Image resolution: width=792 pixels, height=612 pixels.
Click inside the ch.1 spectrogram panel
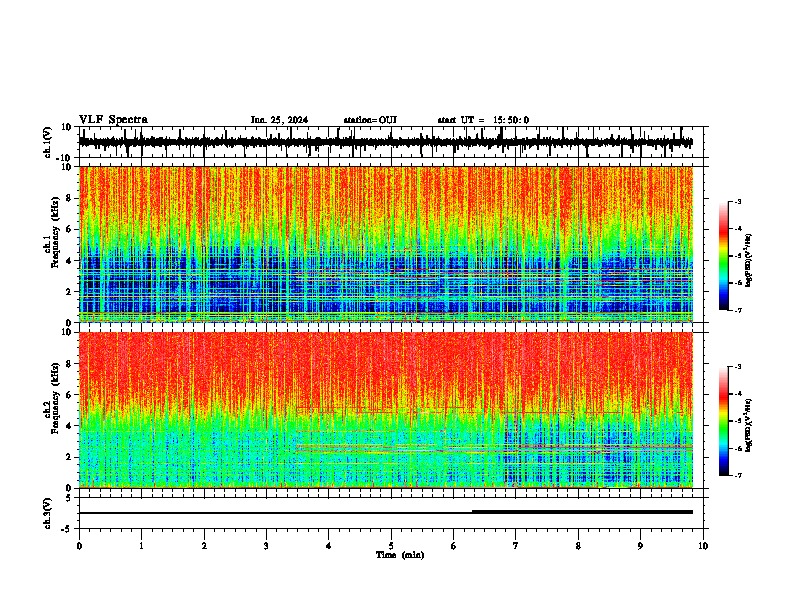coord(385,244)
